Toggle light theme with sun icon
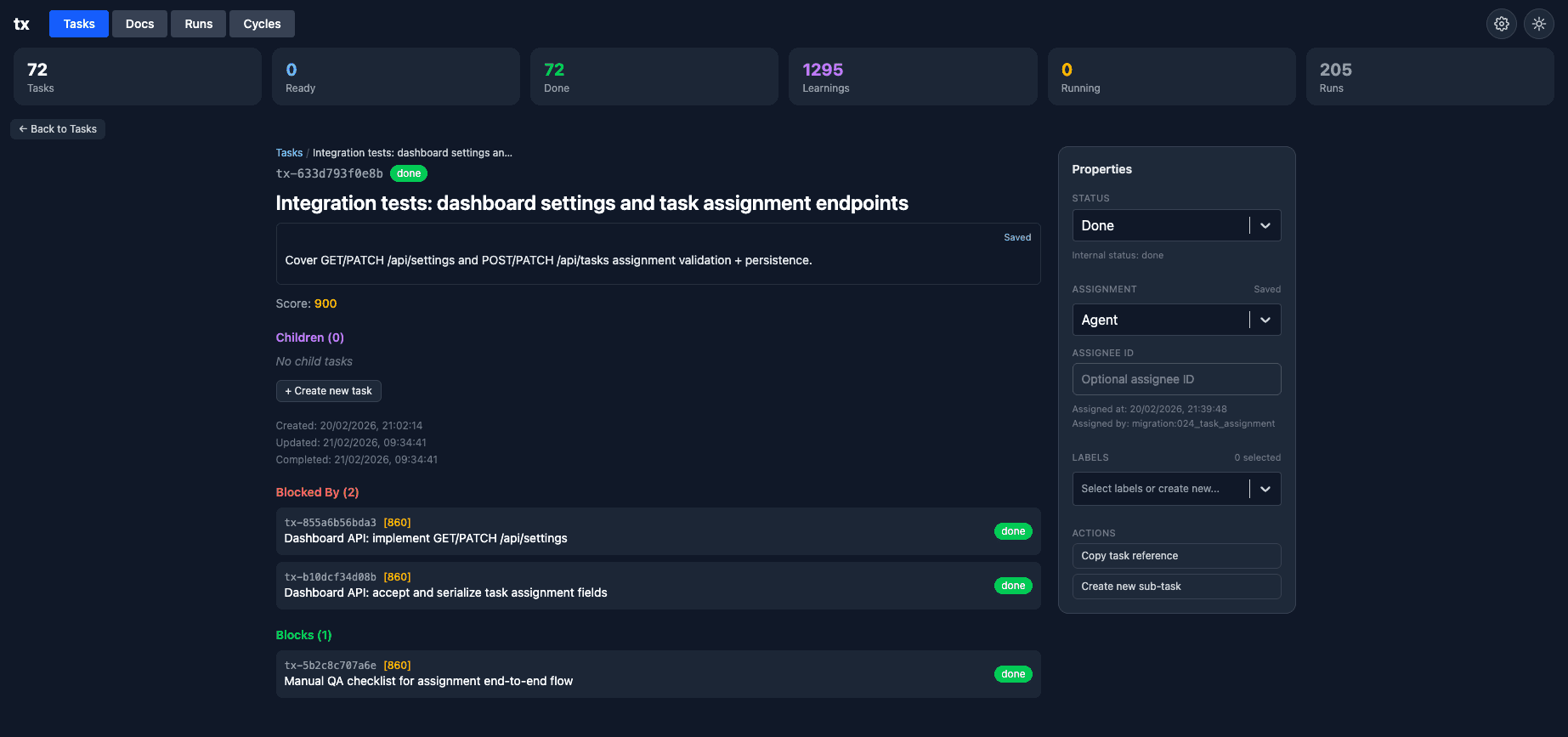This screenshot has width=1568, height=737. coord(1539,24)
